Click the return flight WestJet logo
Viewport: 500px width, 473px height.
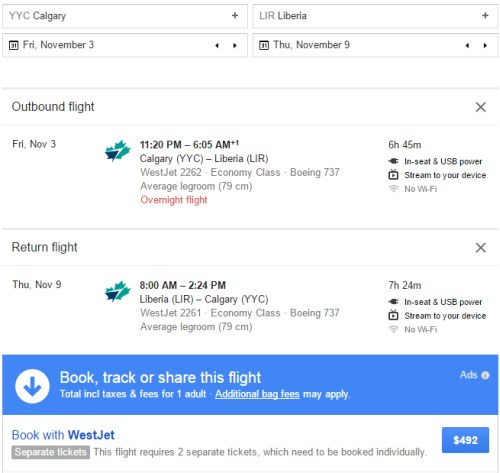(117, 291)
